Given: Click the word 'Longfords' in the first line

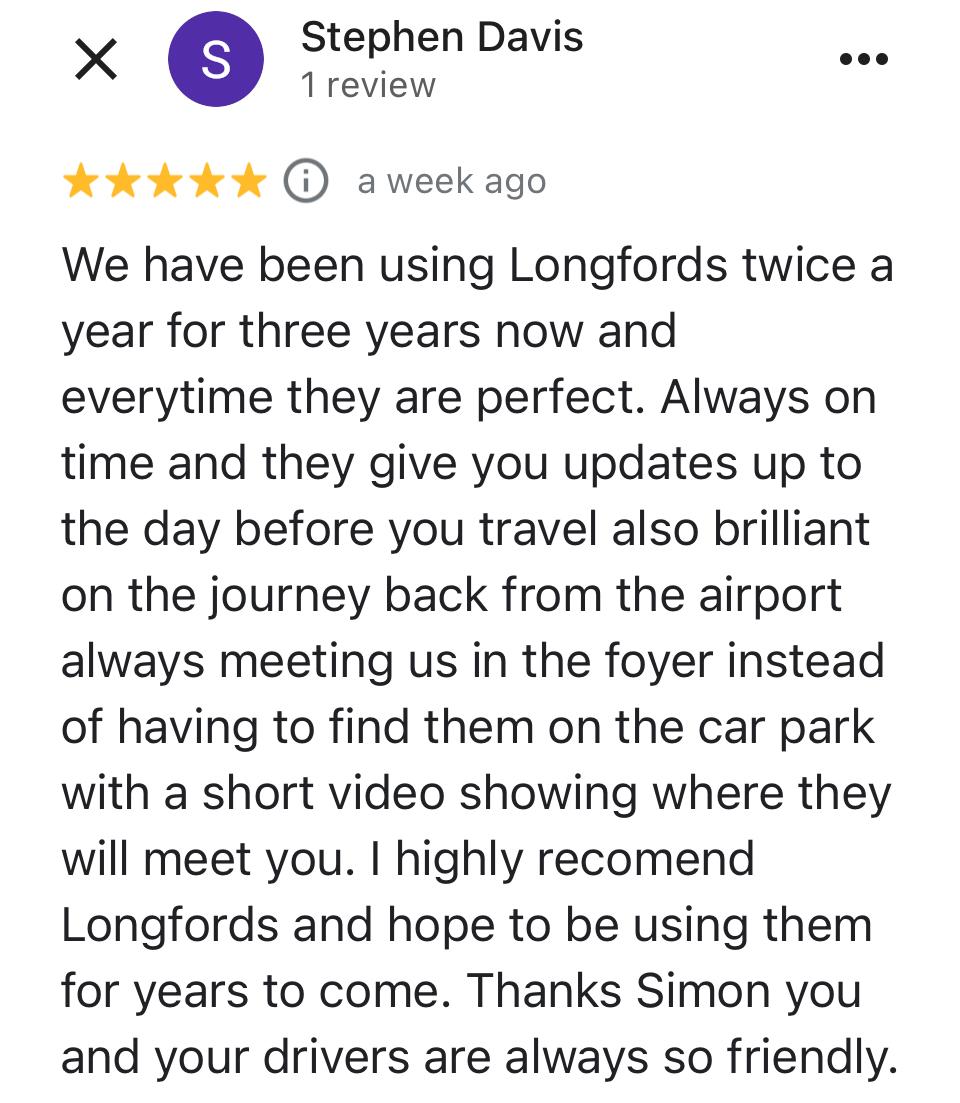Looking at the screenshot, I should pos(617,267).
